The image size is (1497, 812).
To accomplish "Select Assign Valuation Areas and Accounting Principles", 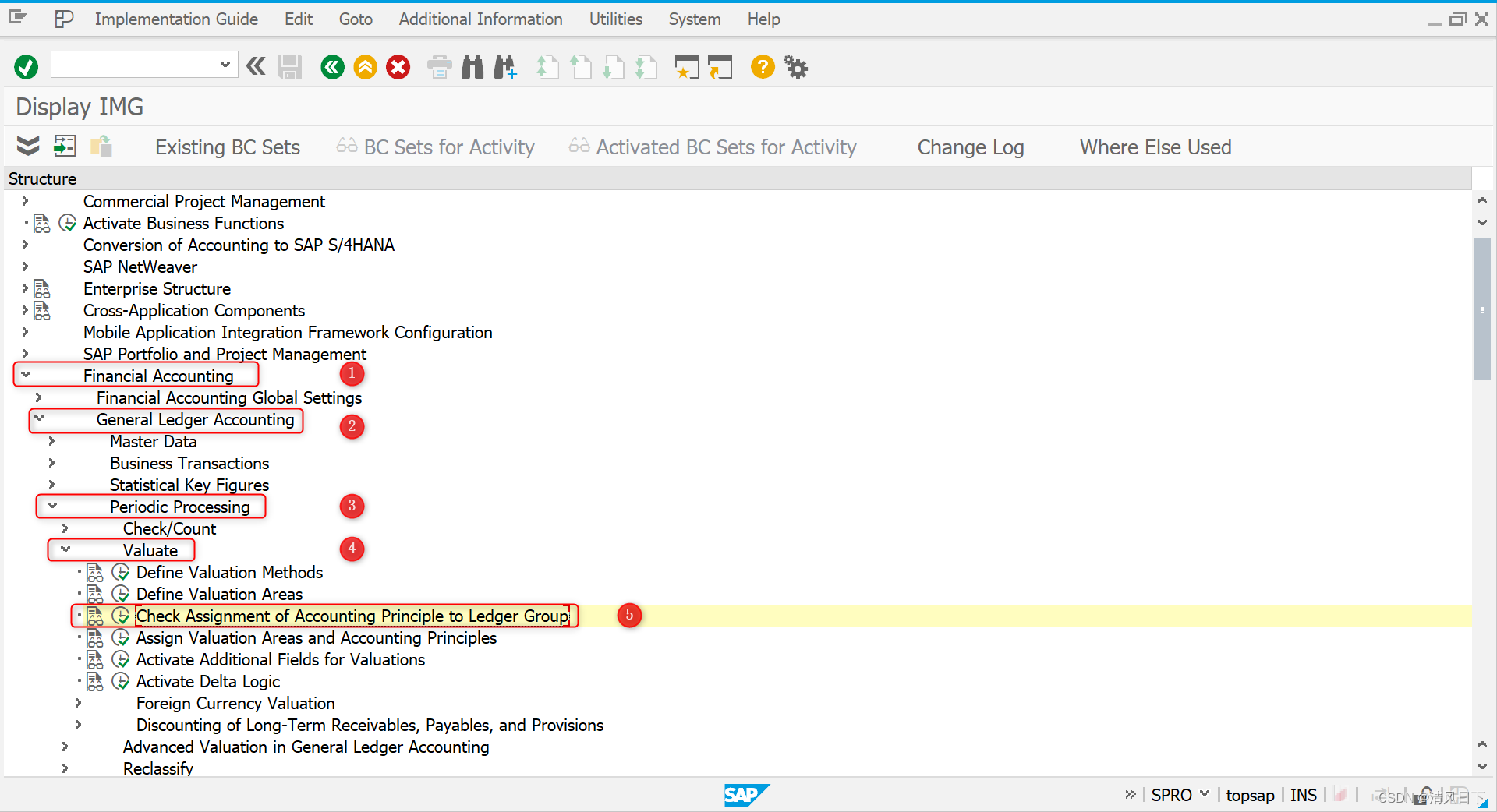I will 317,638.
